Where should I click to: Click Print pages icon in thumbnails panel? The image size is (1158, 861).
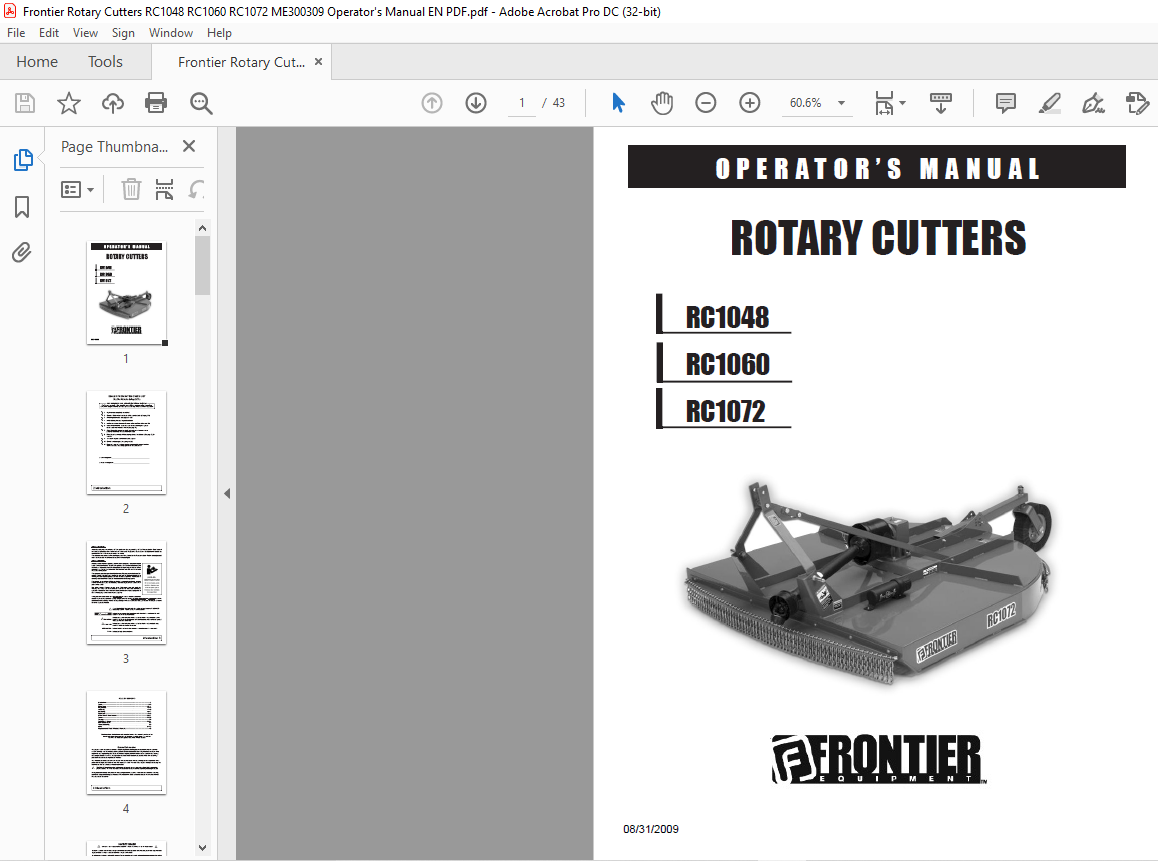pos(164,189)
